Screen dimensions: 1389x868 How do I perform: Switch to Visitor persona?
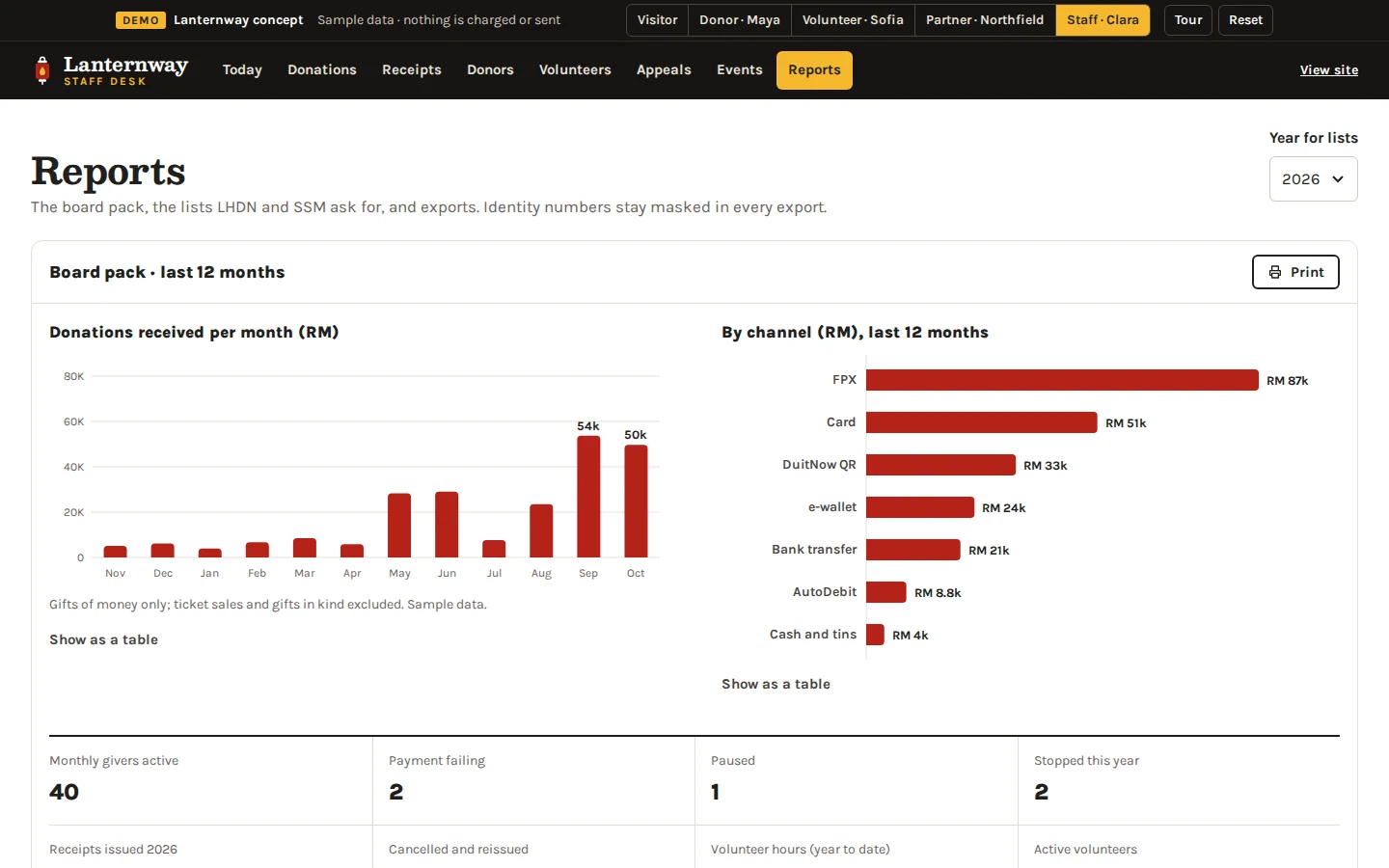[x=657, y=20]
